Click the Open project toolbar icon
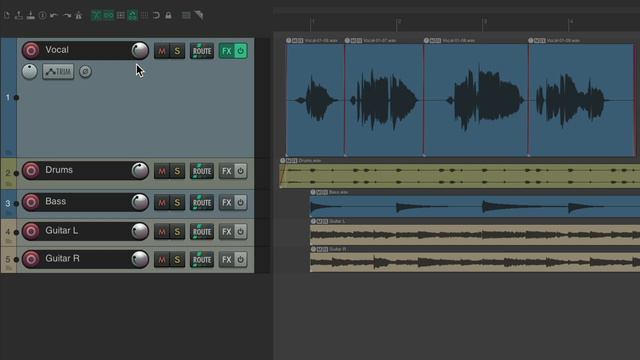Viewport: 640px width, 360px height. 19,16
